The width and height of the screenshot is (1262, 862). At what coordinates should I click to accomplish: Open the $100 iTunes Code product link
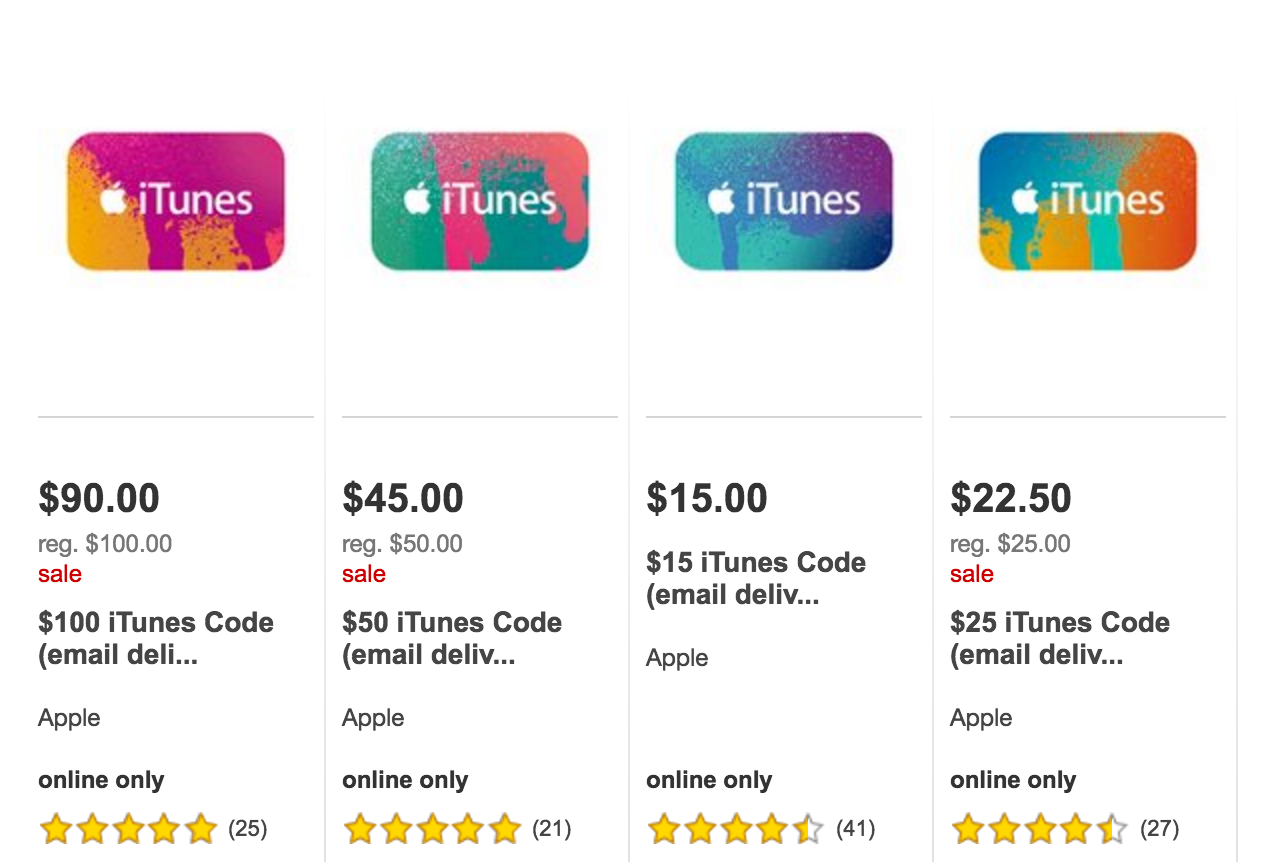click(156, 639)
